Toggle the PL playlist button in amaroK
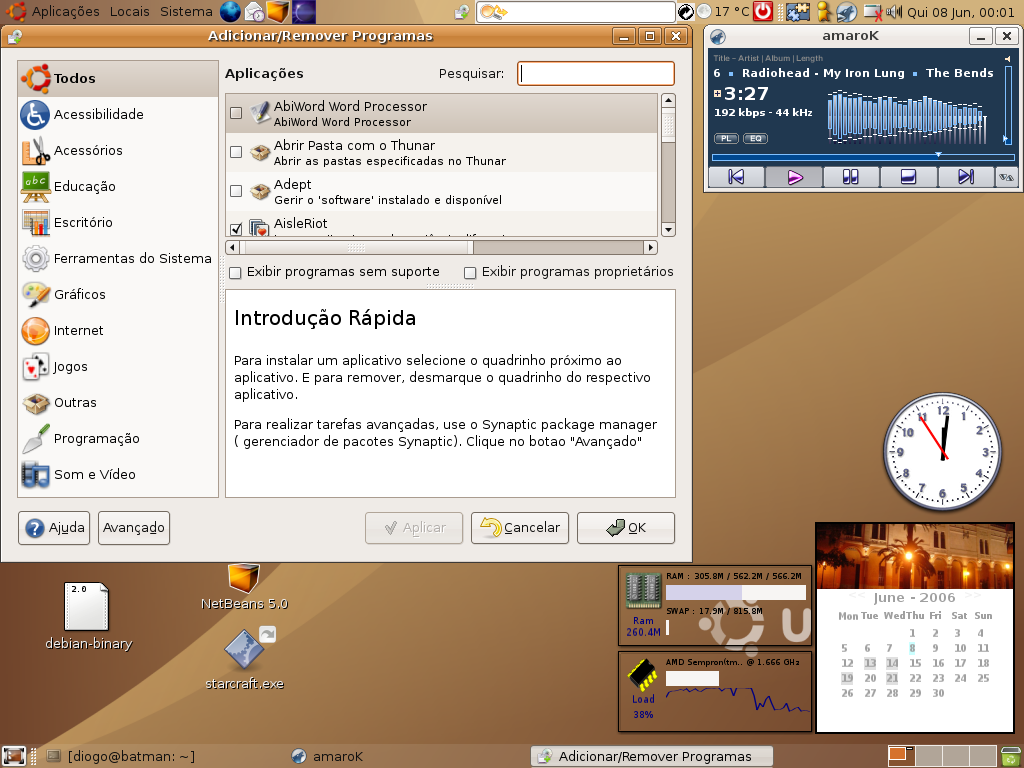Screen dimensions: 1024x768 pos(726,138)
